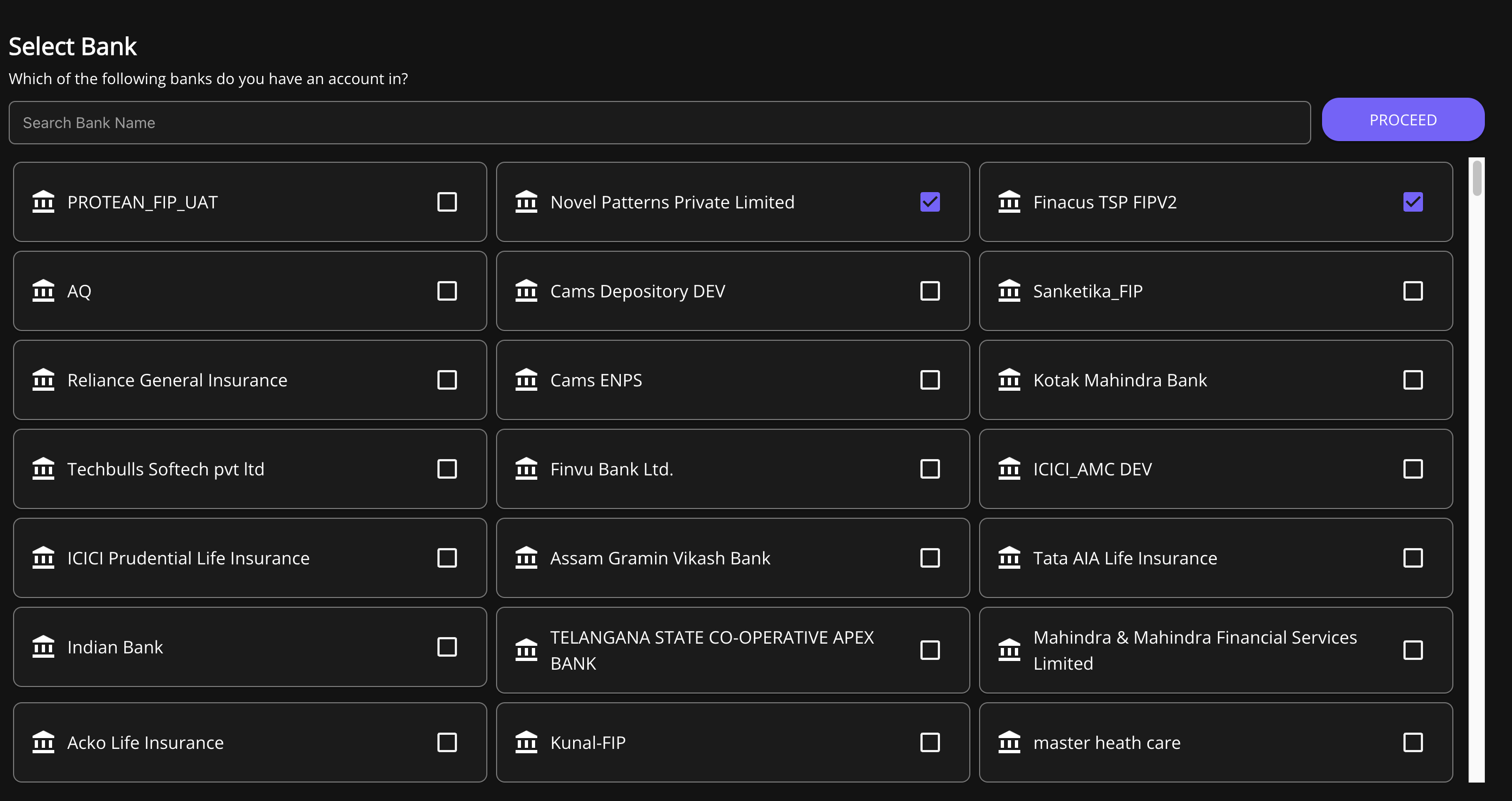The height and width of the screenshot is (801, 1512).
Task: Enable the Mahindra & Mahindra Financial Services checkbox
Action: (1413, 650)
